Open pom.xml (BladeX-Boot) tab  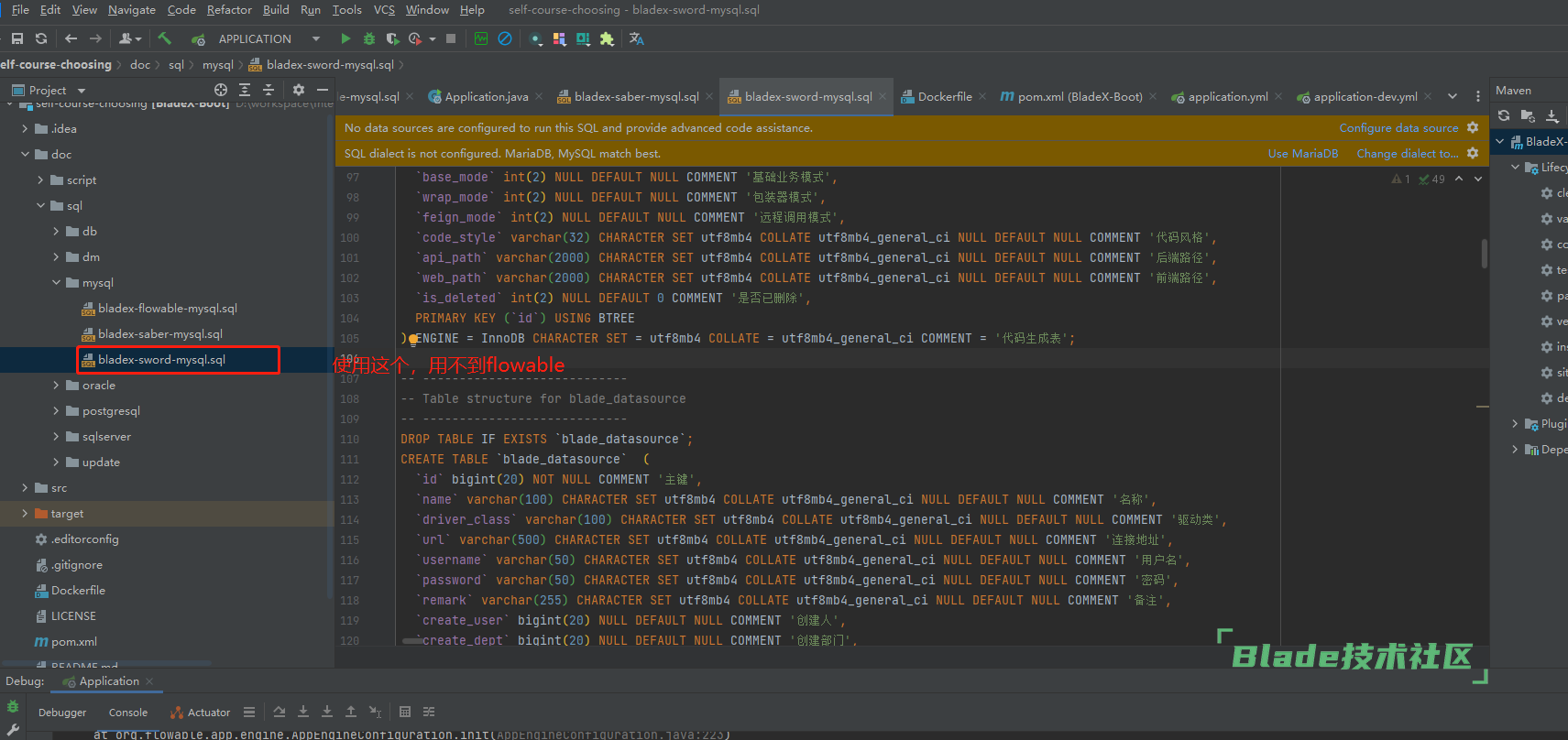point(1071,96)
